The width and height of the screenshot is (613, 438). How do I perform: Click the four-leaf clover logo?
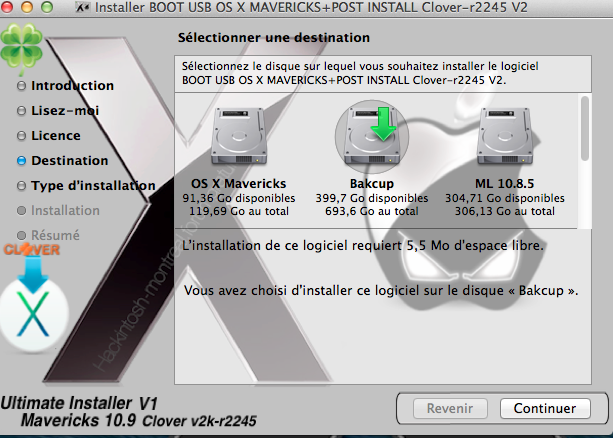(21, 48)
